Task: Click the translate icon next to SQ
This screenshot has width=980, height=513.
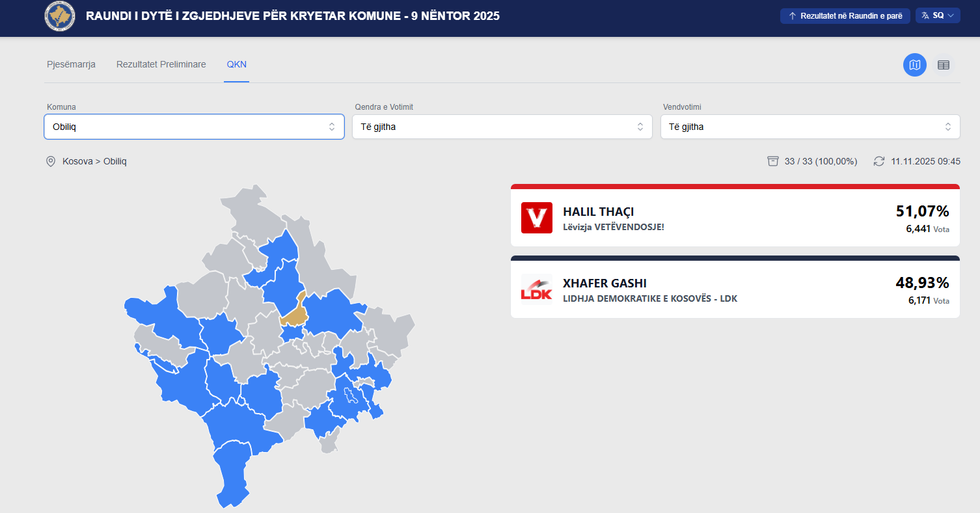Action: coord(925,16)
